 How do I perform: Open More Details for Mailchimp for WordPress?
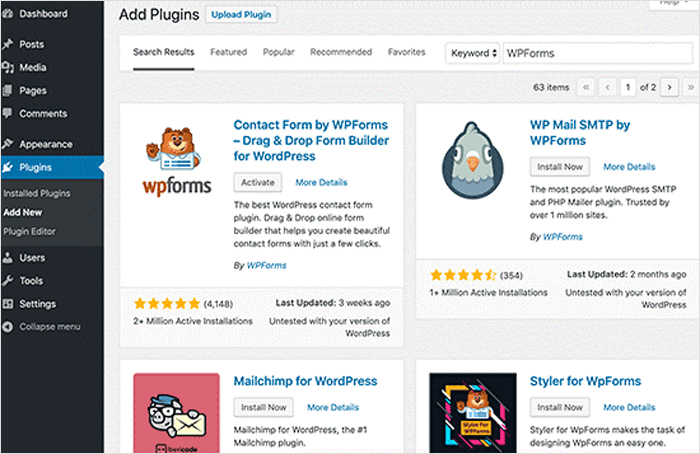[x=333, y=407]
